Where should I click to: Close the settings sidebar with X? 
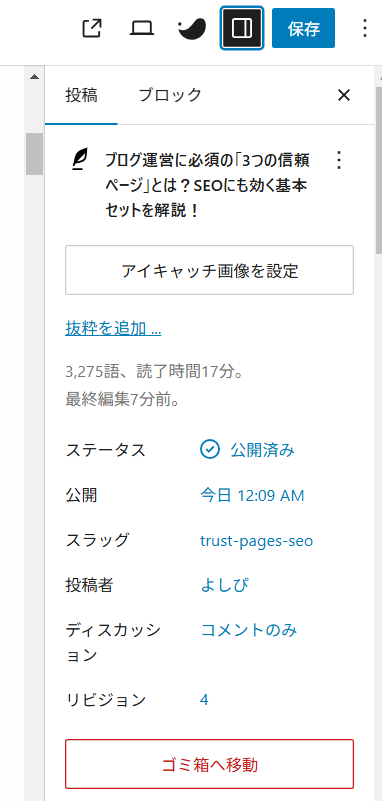tap(344, 95)
